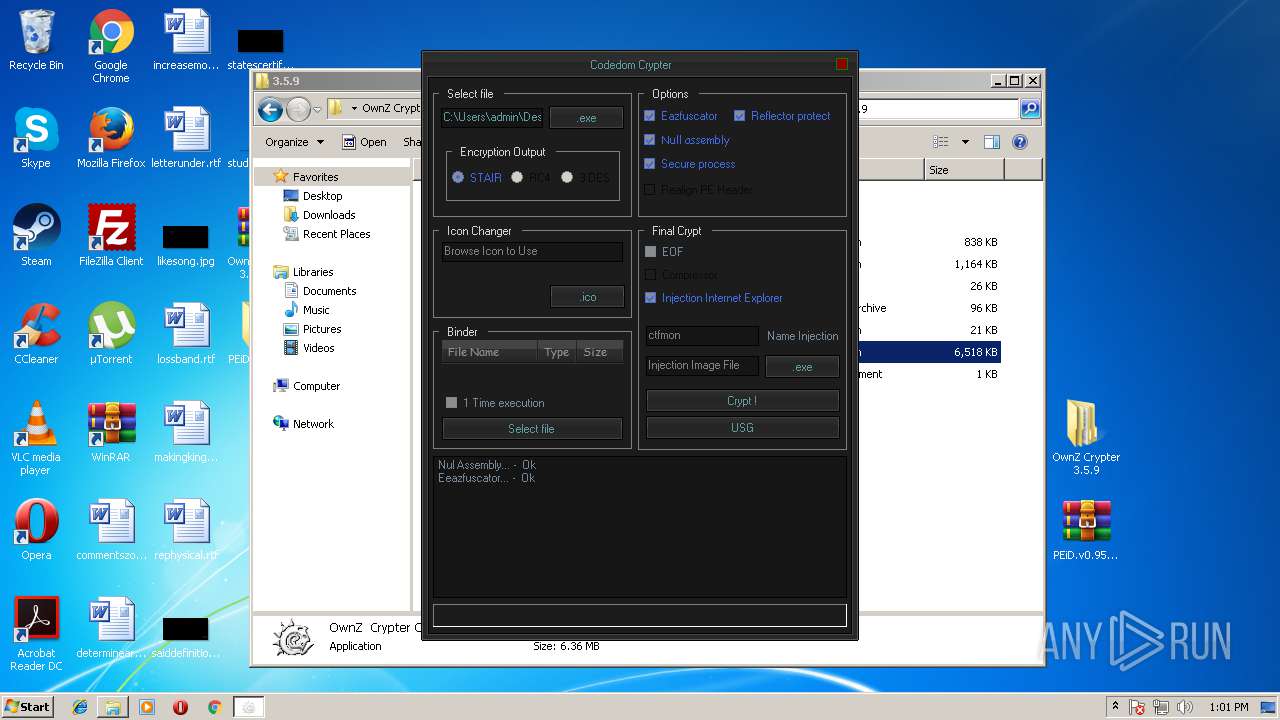The height and width of the screenshot is (720, 1280).
Task: Click ctfmon Name Injection field
Action: click(702, 336)
